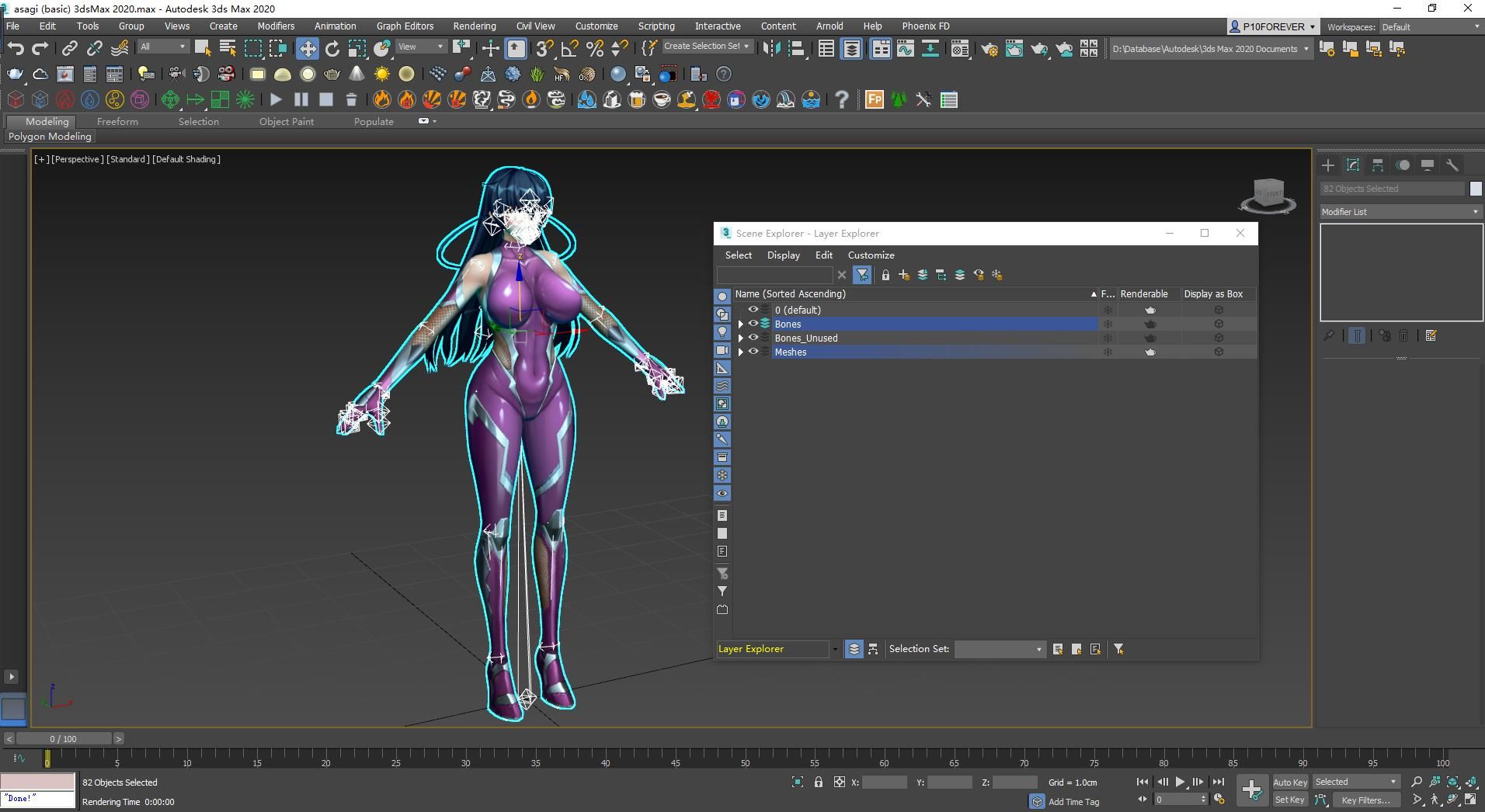Toggle visibility eye of Bones_Unused layer
Screen dimensions: 1485x812
[x=753, y=338]
